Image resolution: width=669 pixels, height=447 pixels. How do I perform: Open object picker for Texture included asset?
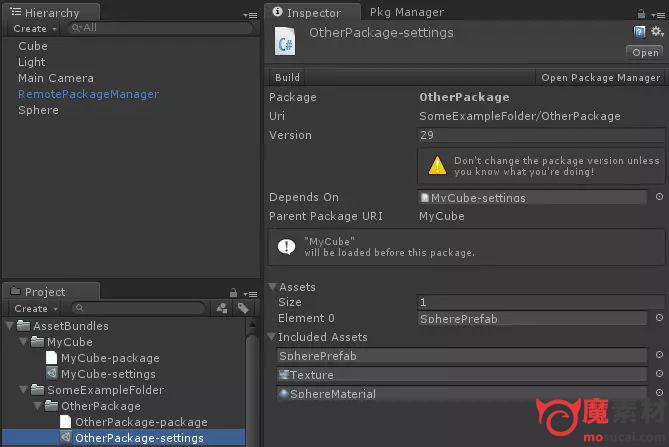click(x=659, y=374)
